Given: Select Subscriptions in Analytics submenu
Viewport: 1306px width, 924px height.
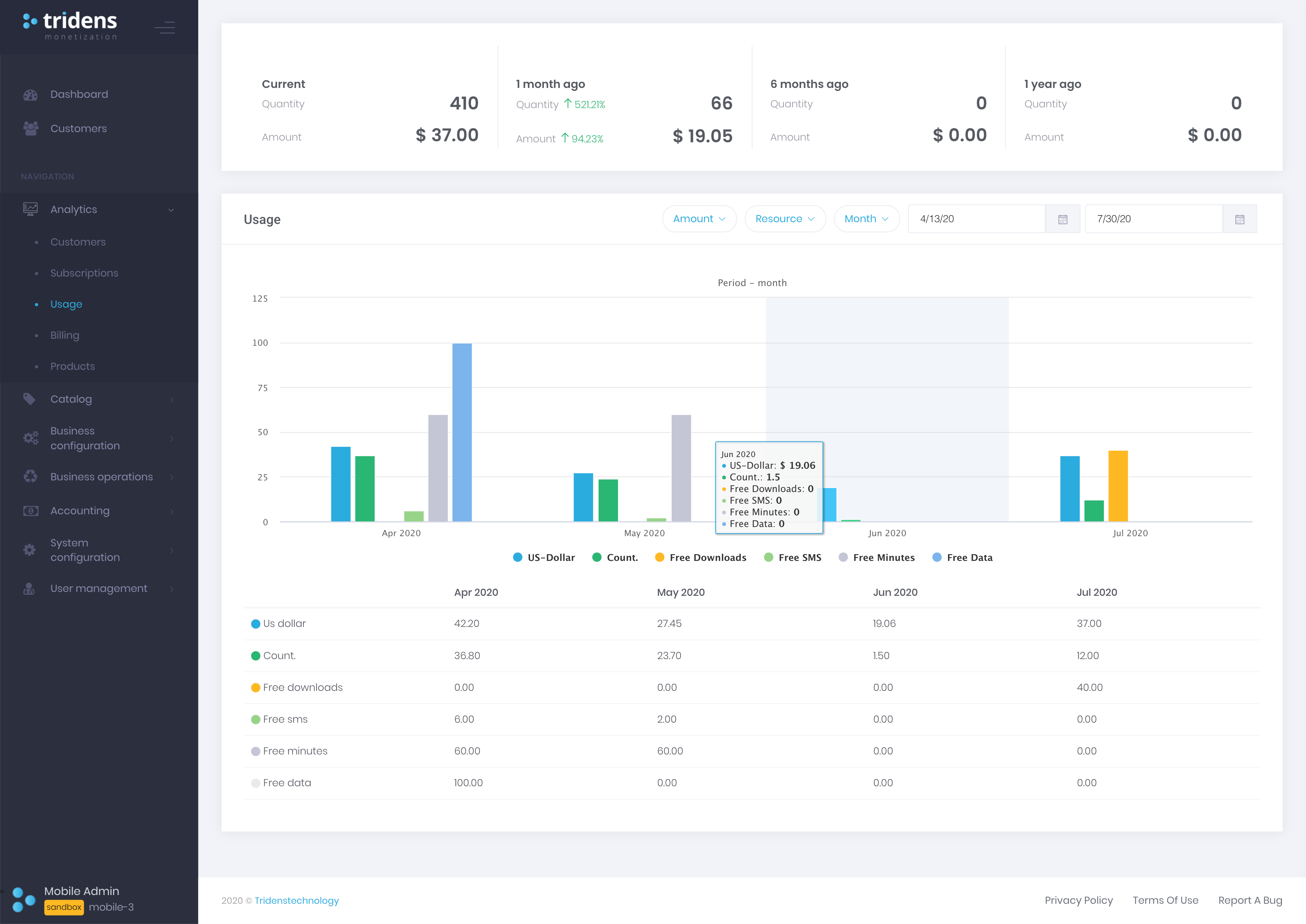Looking at the screenshot, I should (84, 273).
